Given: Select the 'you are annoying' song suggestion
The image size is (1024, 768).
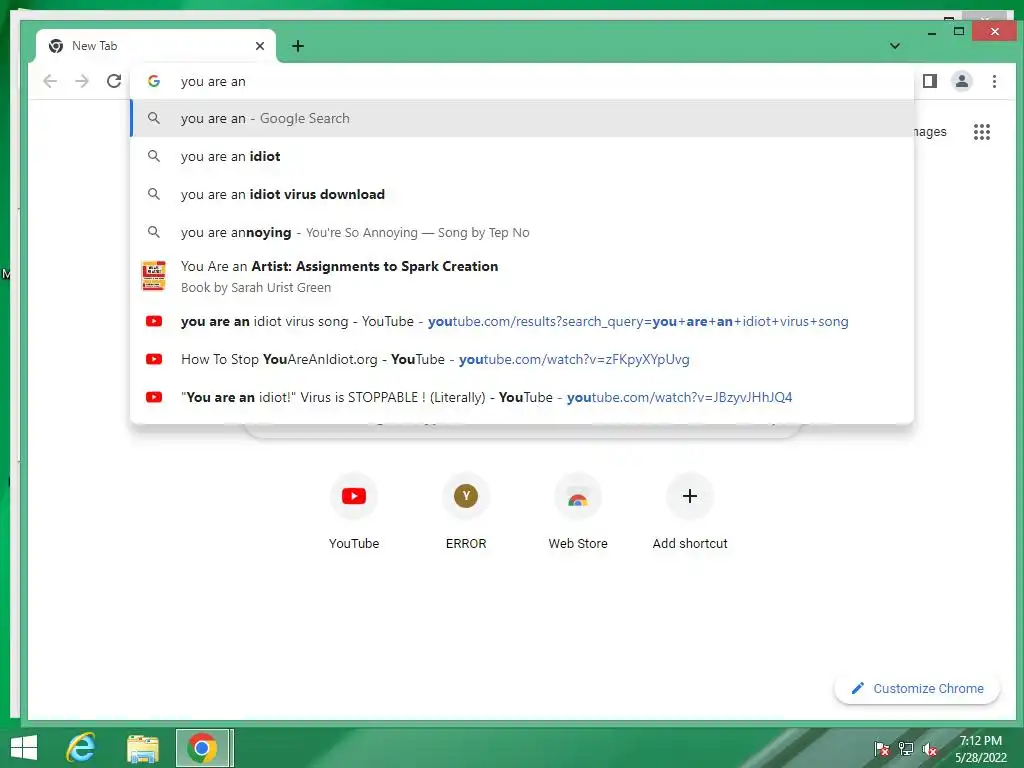Looking at the screenshot, I should point(522,232).
